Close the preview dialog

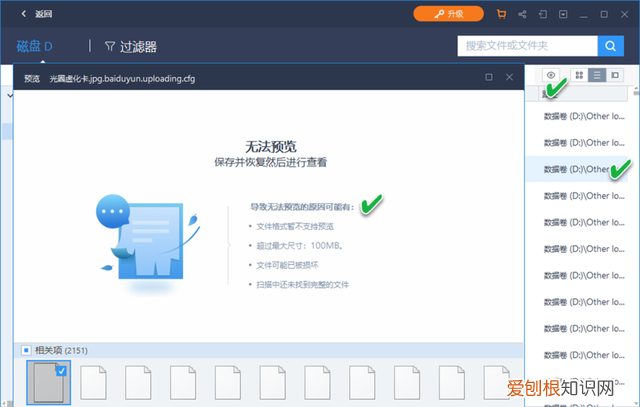(510, 77)
